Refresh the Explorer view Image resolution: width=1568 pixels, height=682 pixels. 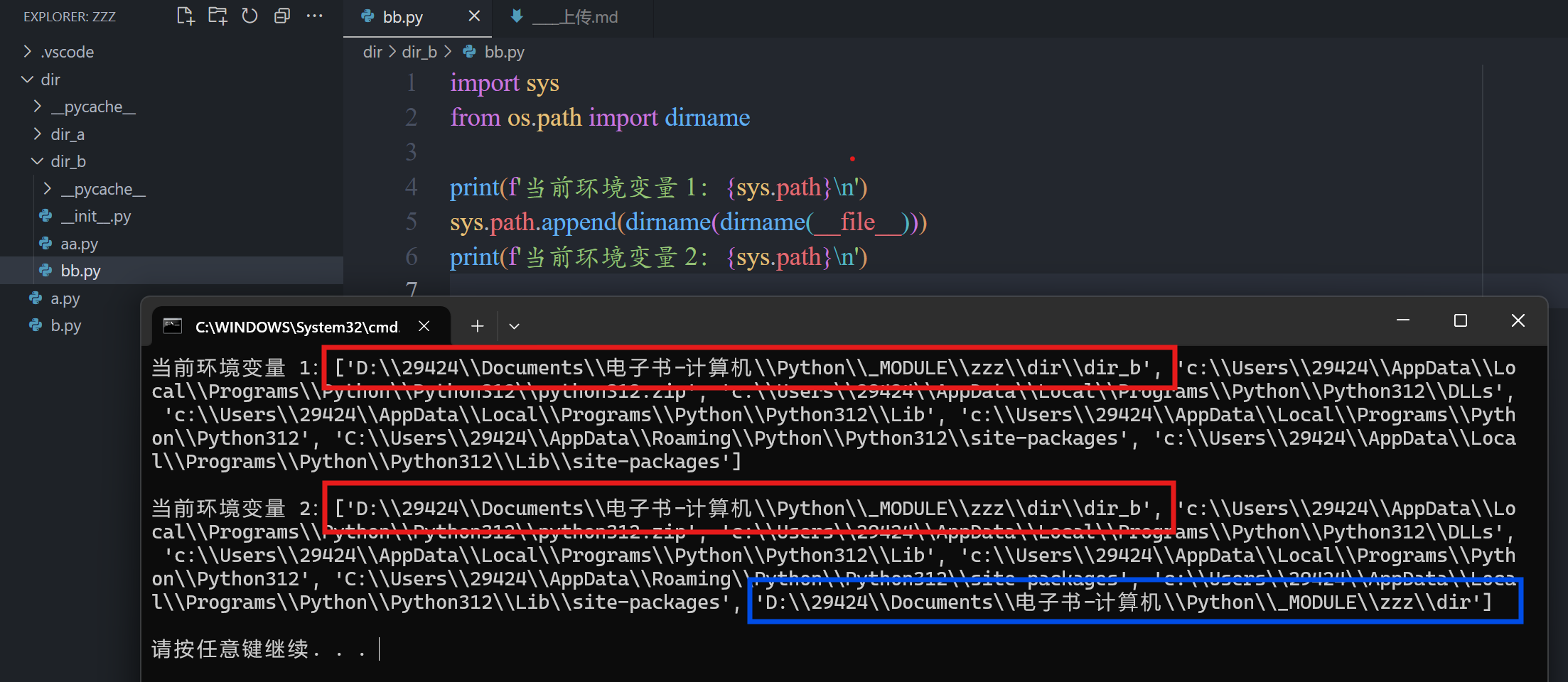pyautogui.click(x=249, y=16)
